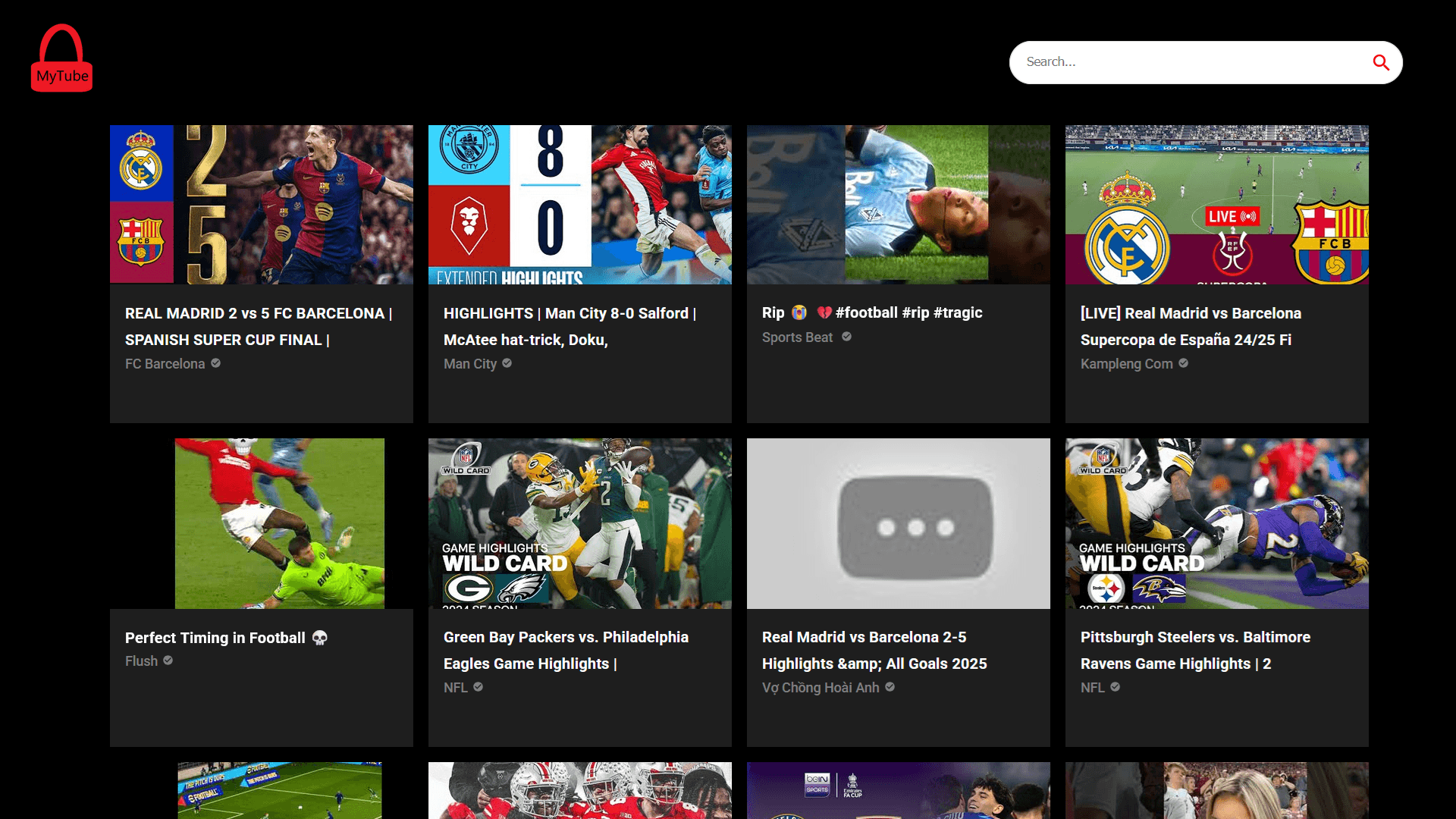
Task: Click the MyTube logo icon
Action: 61,58
